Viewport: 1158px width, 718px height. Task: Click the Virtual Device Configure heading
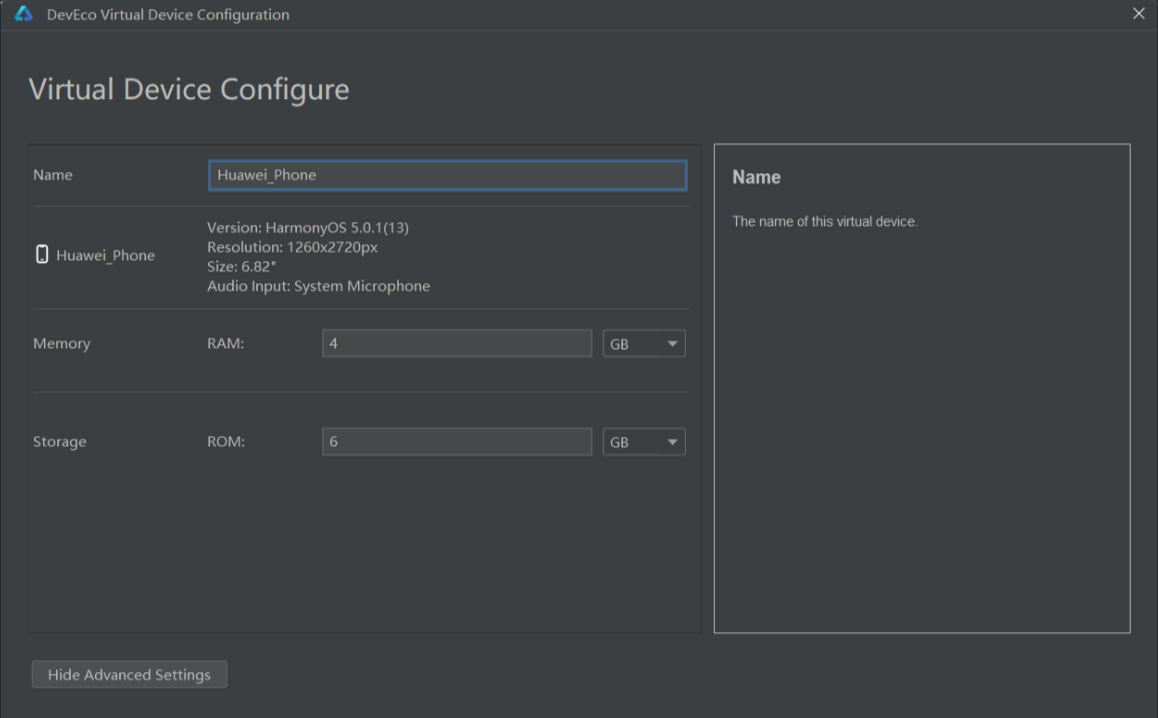189,89
